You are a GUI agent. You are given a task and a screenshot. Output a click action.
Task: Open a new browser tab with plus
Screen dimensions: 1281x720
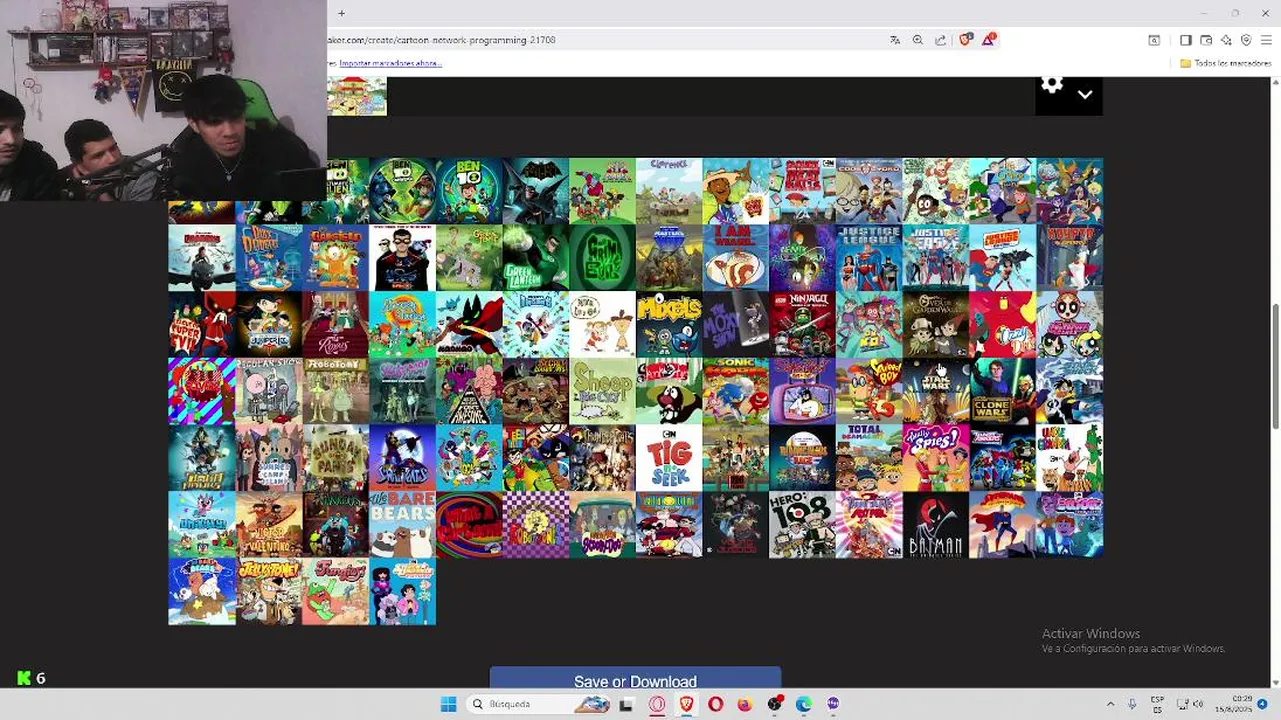coord(341,13)
